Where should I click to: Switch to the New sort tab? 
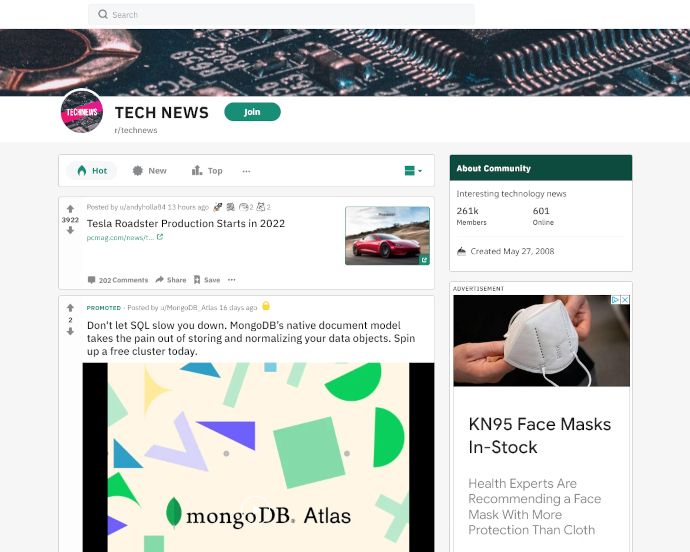click(x=149, y=171)
